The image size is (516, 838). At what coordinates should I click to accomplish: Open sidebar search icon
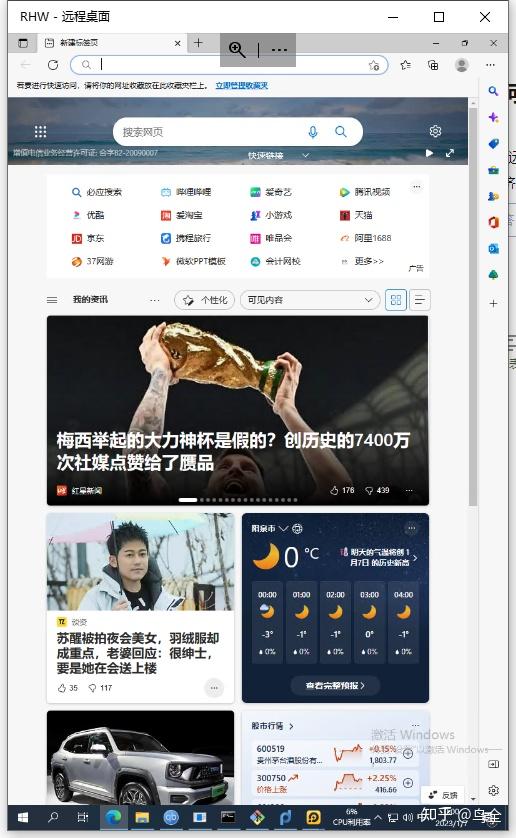[x=493, y=91]
